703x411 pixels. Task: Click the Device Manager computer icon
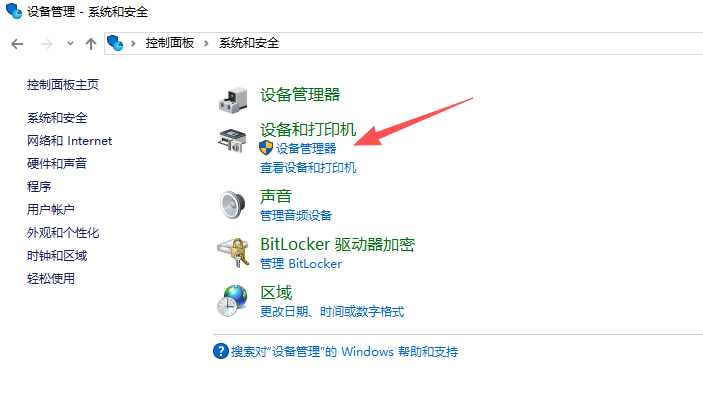coord(233,100)
